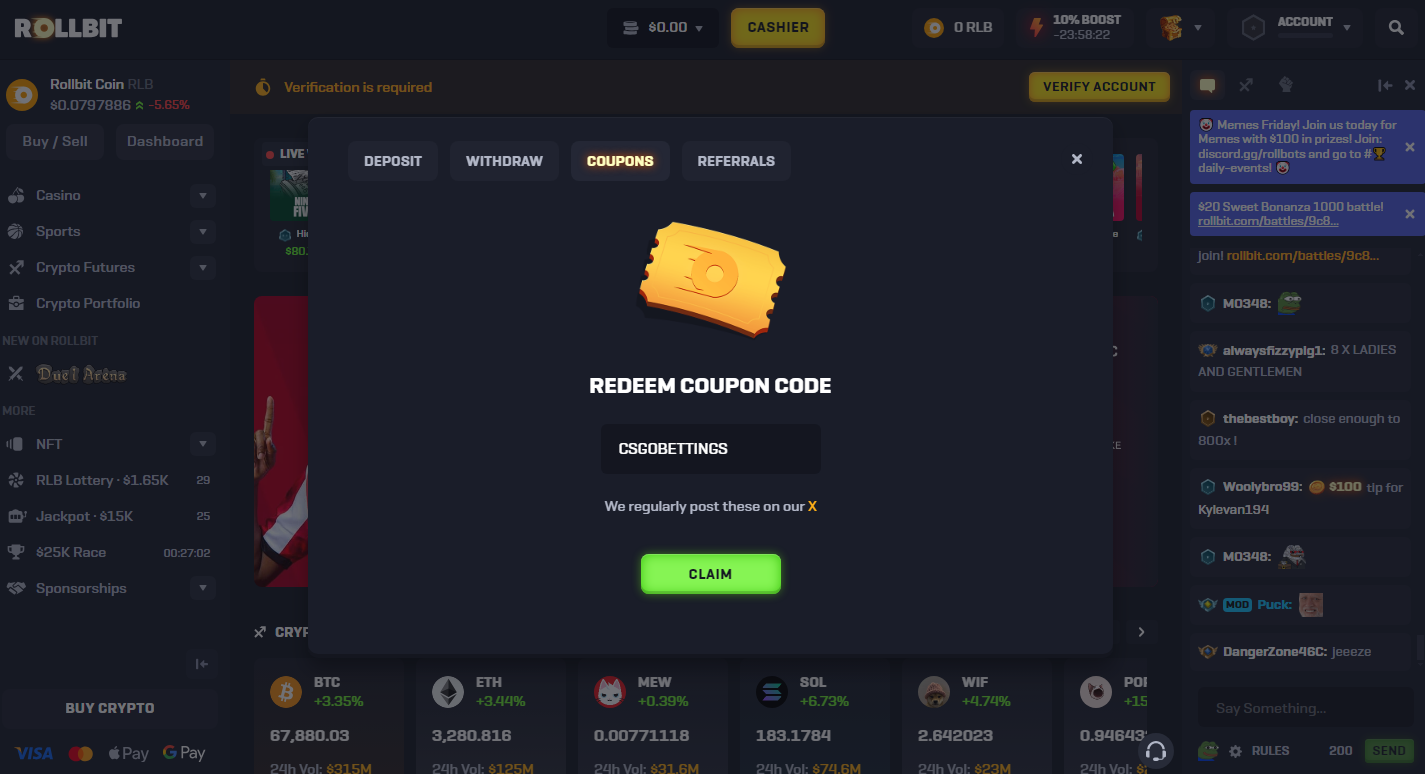Dismiss the Memes Friday announcement
The height and width of the screenshot is (774, 1425).
[x=1410, y=147]
